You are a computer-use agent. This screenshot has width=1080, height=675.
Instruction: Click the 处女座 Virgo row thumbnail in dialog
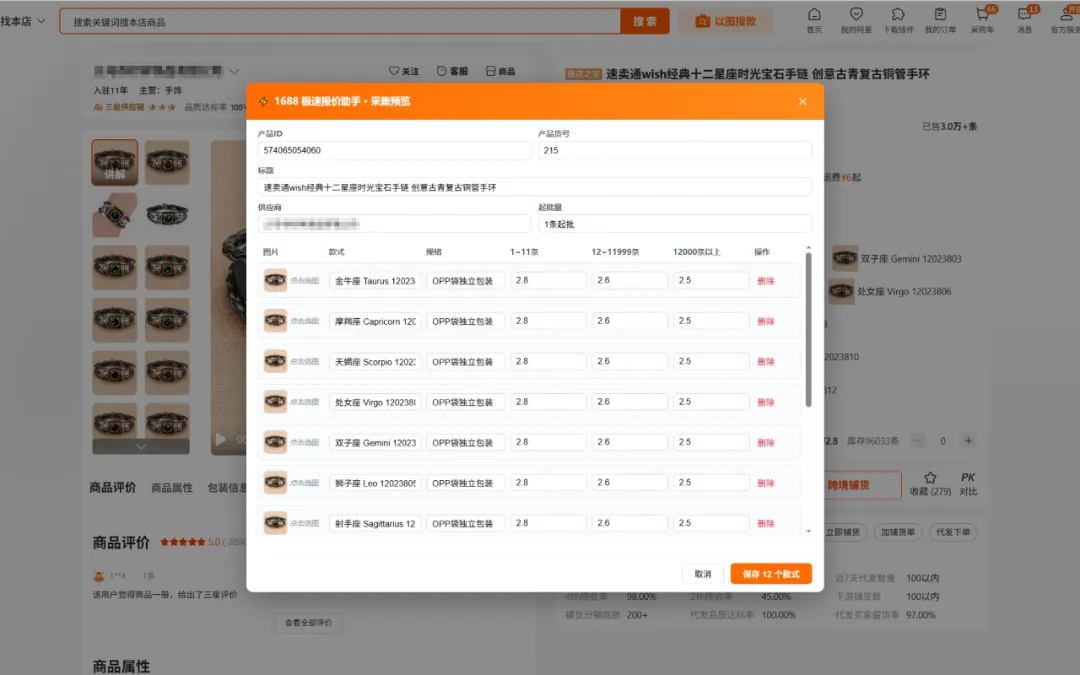[276, 402]
